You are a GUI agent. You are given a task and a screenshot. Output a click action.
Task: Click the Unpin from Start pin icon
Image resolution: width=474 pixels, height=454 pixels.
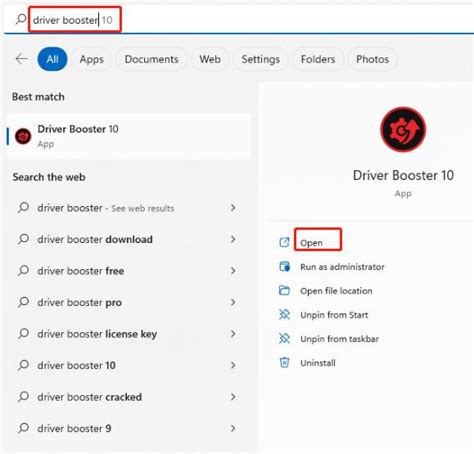(284, 314)
